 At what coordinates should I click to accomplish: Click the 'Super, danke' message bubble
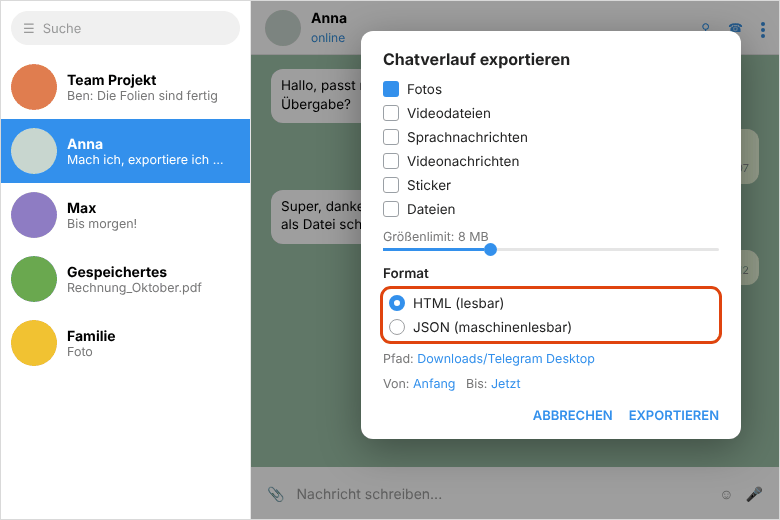click(x=316, y=216)
